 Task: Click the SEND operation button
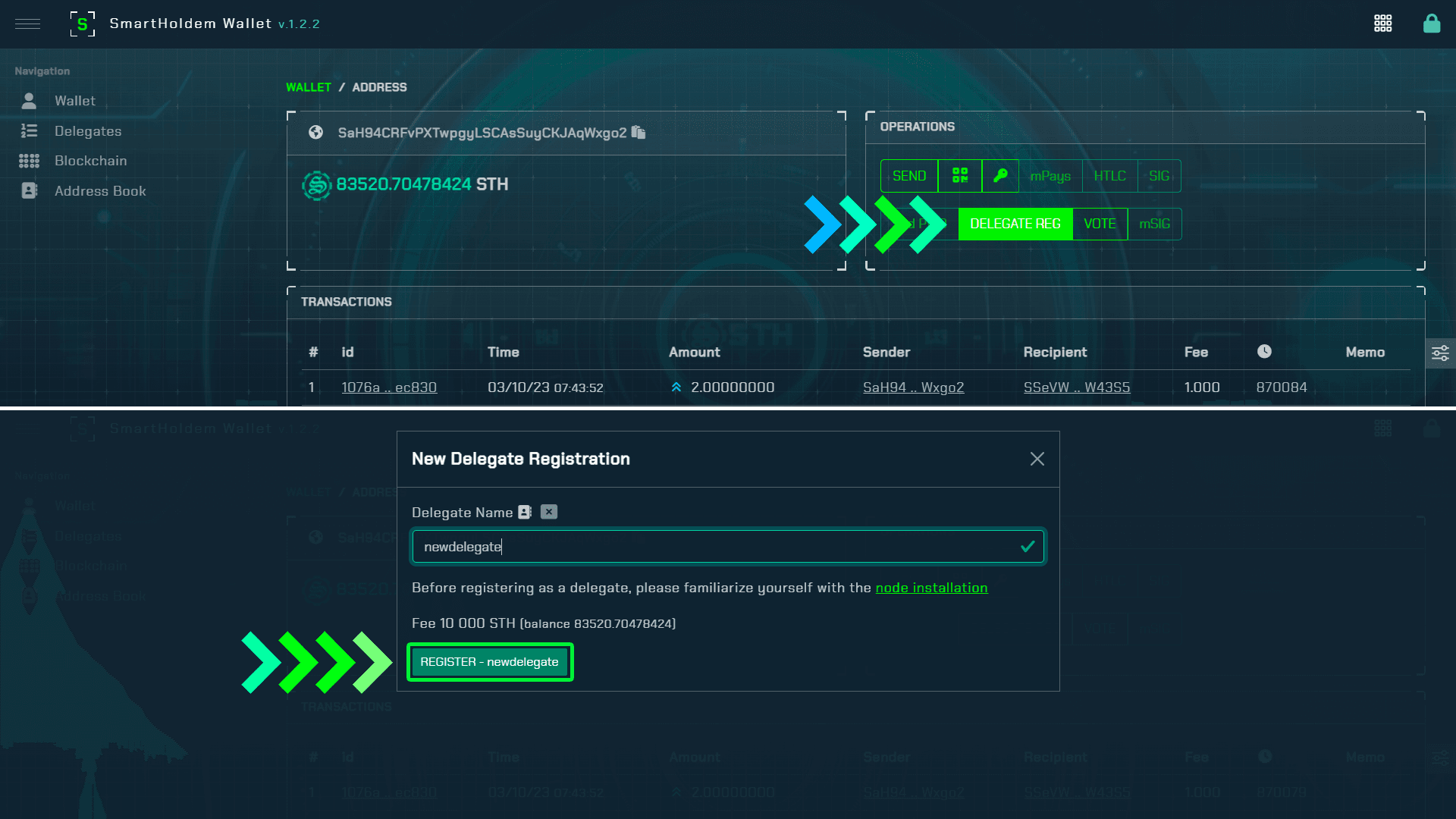click(908, 176)
